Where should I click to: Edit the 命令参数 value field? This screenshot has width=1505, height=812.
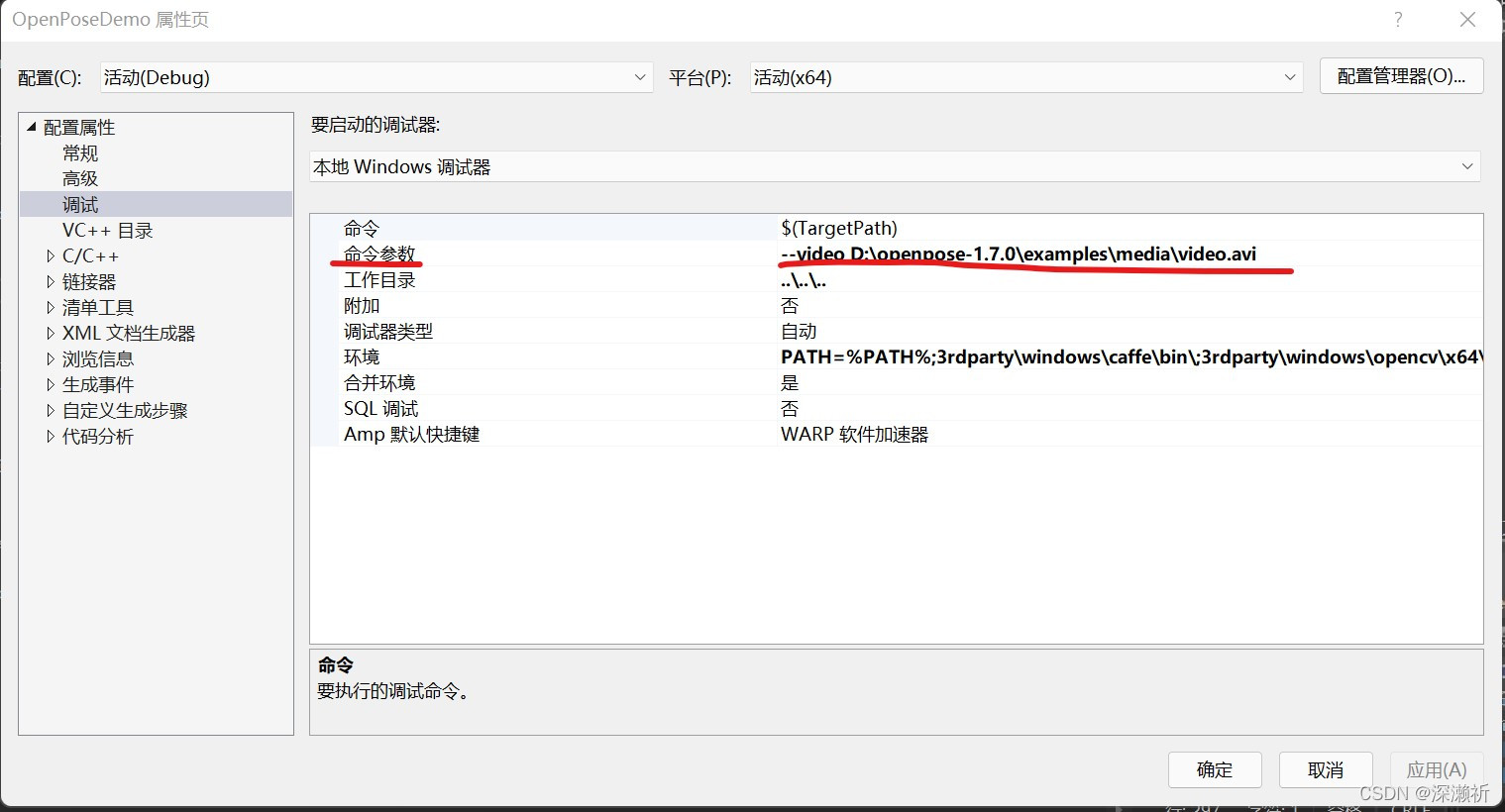click(1019, 254)
